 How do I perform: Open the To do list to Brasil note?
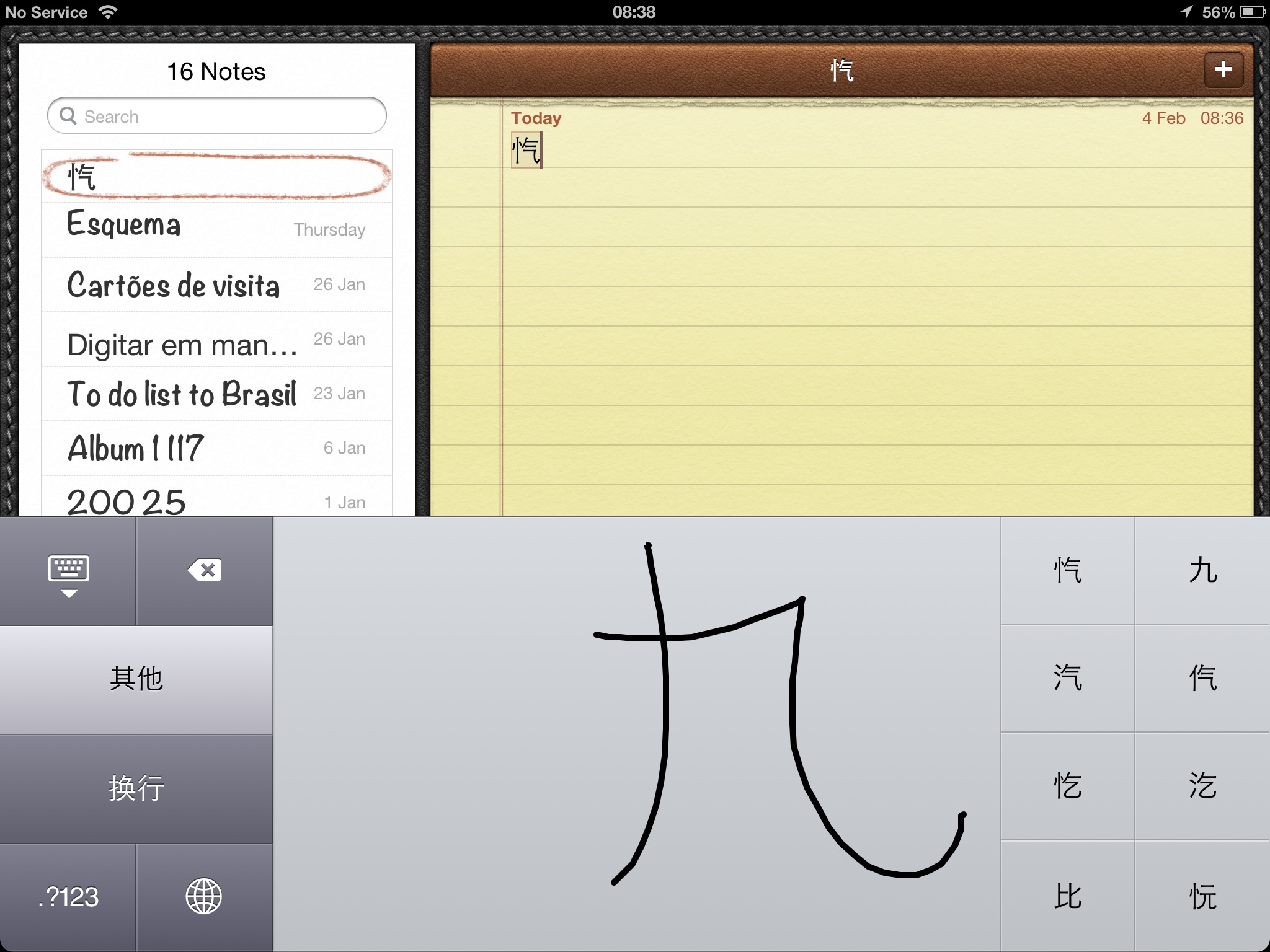(216, 394)
